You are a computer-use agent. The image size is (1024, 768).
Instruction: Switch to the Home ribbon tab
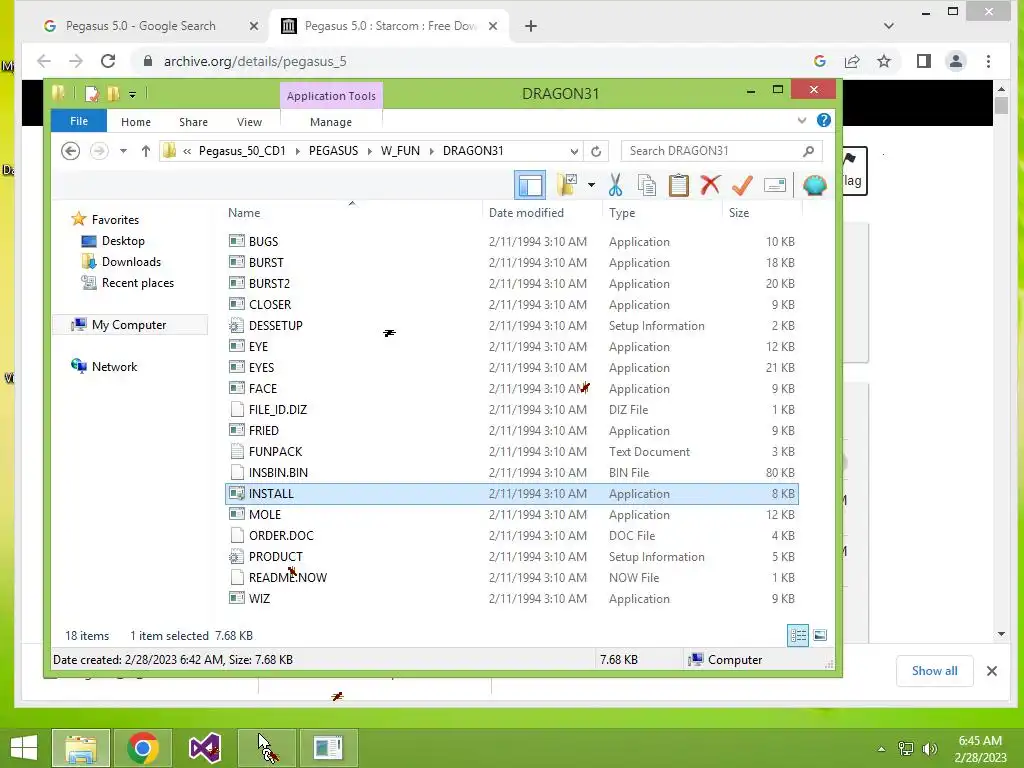(136, 122)
